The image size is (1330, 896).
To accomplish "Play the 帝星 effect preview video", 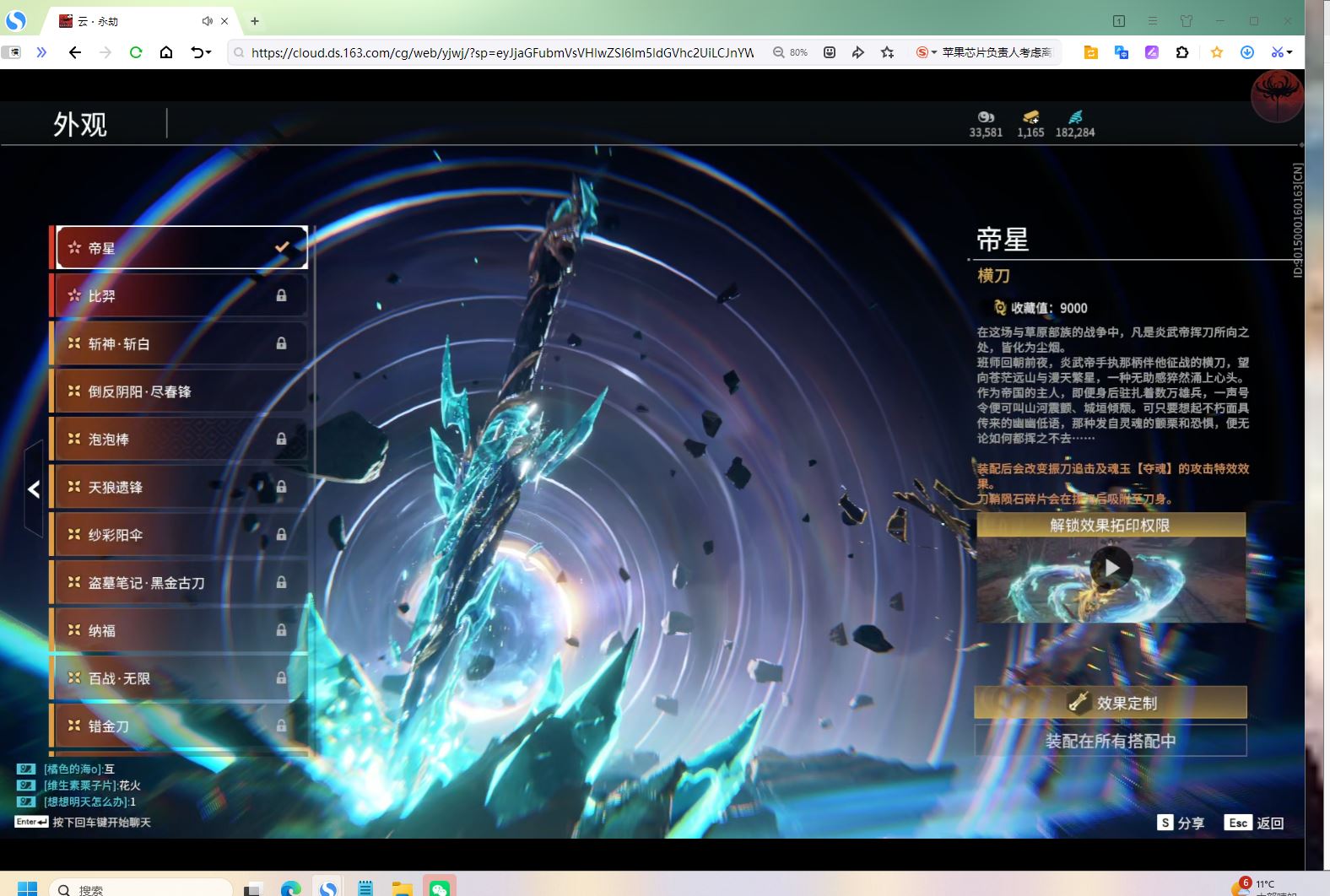I will pos(1111,568).
